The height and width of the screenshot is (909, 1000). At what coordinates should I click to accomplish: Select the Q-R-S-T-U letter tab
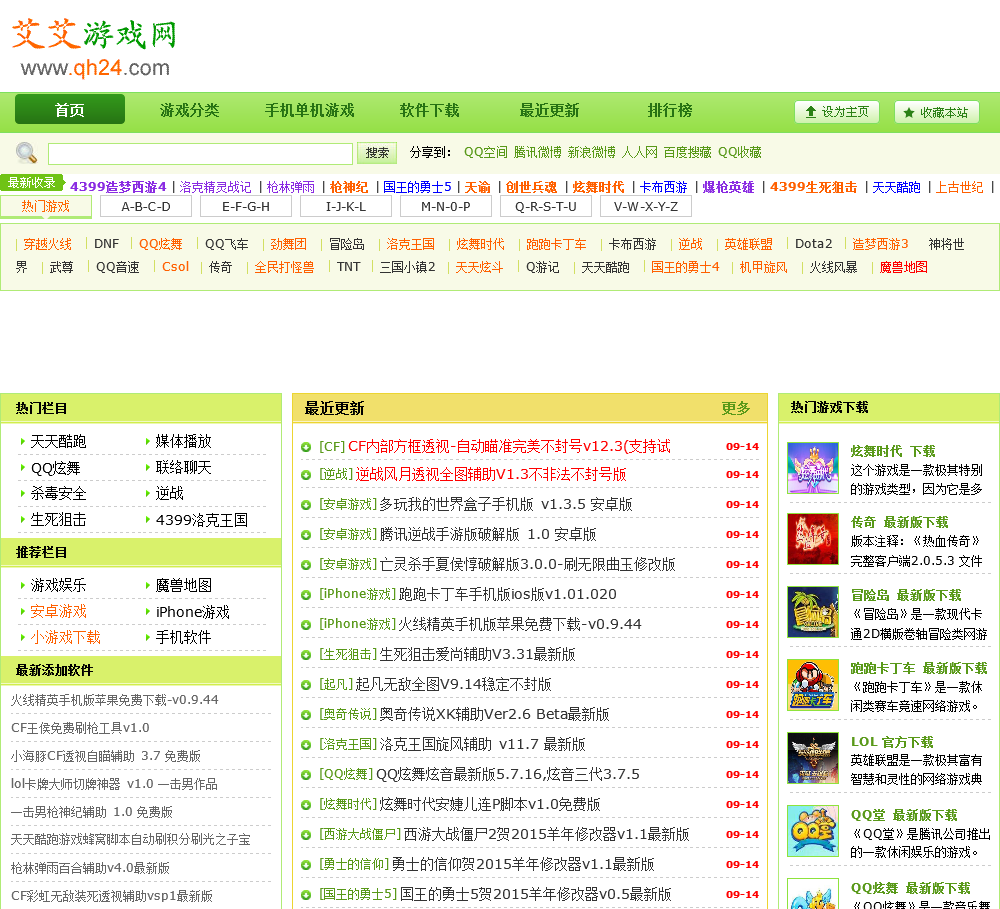click(546, 207)
